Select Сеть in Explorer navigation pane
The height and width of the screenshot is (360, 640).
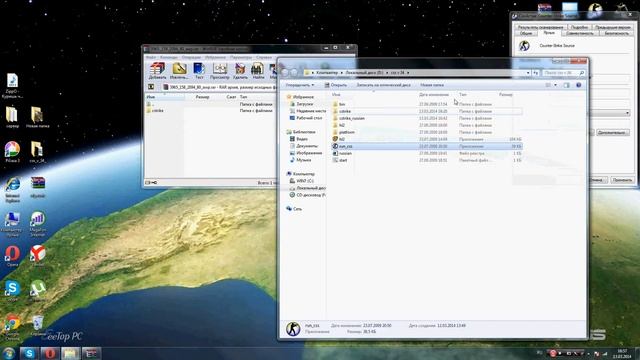294,209
